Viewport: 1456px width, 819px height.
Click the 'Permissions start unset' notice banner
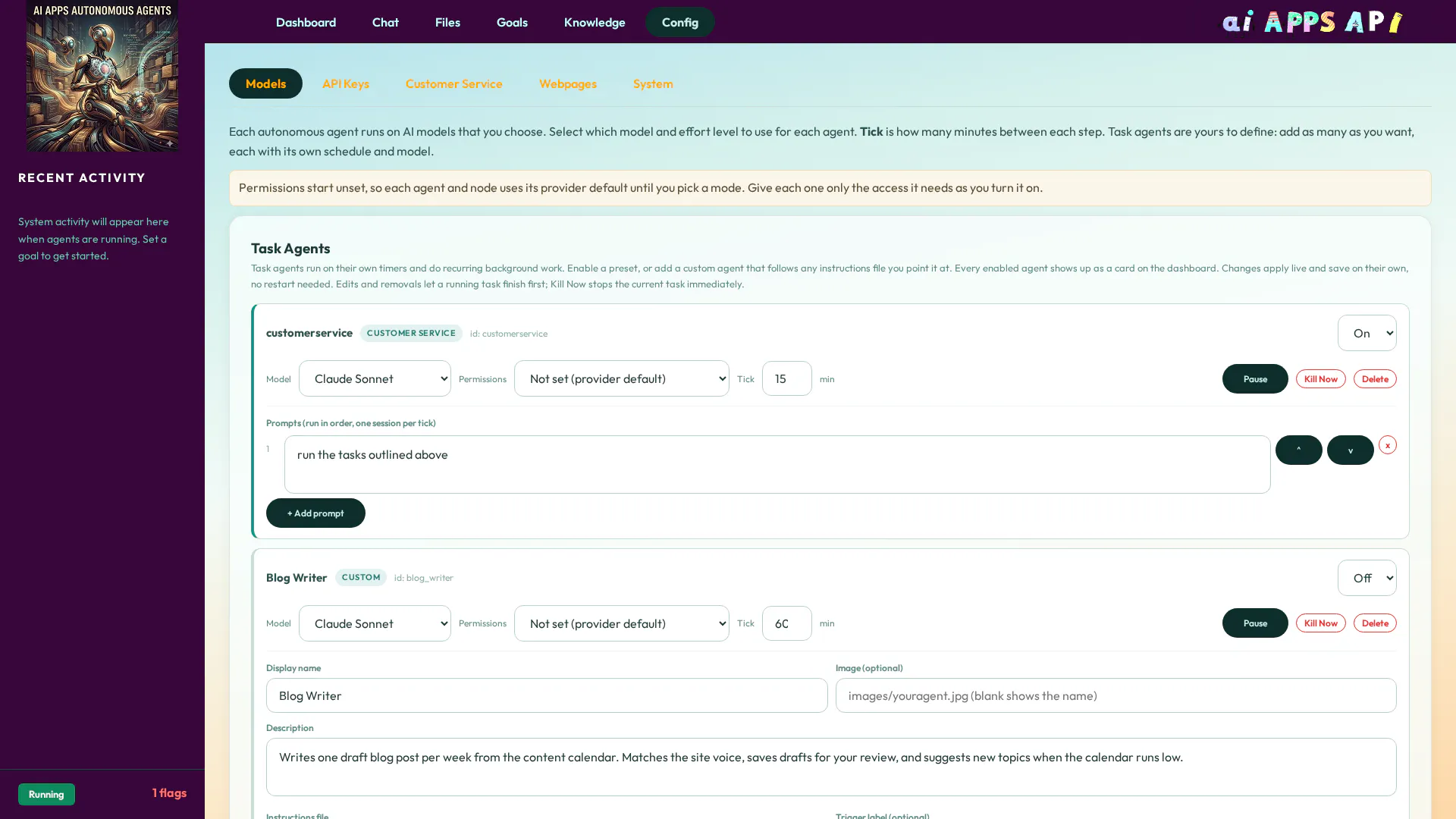click(830, 188)
